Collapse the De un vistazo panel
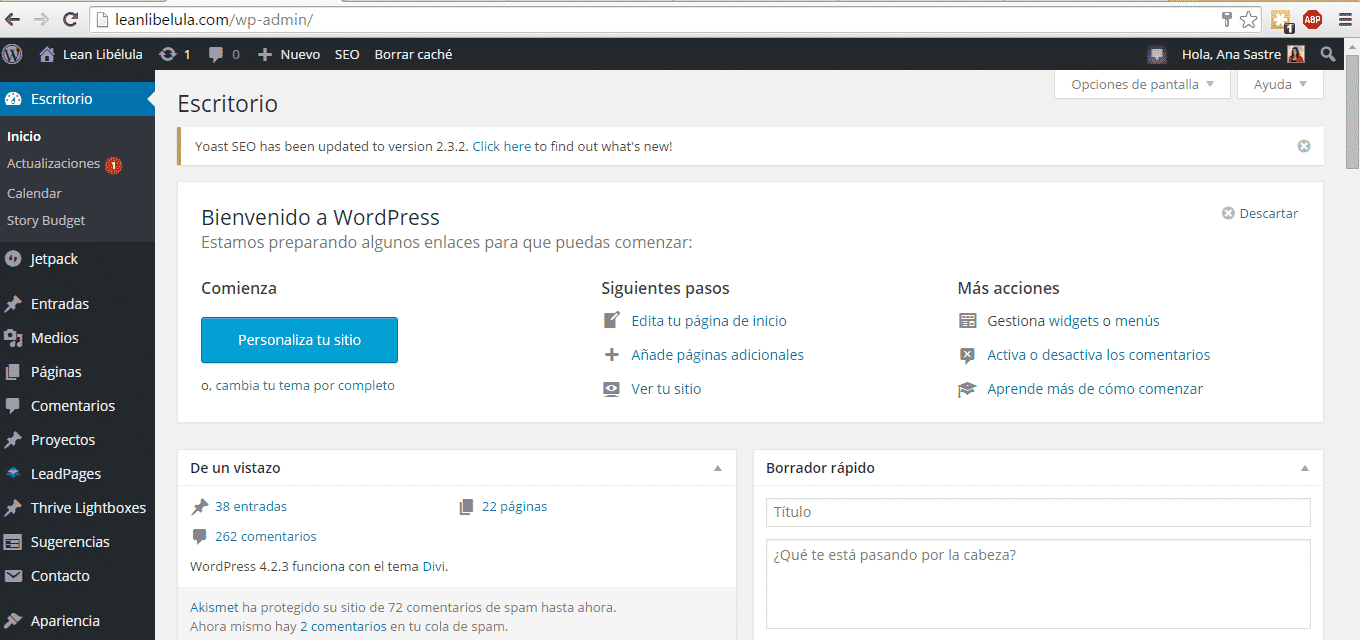Viewport: 1360px width, 640px height. tap(717, 468)
